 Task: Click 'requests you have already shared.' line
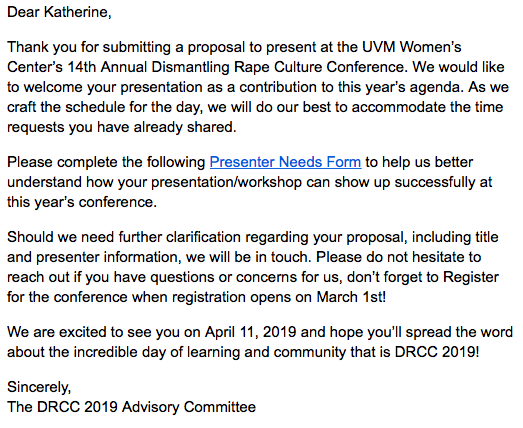pos(122,127)
